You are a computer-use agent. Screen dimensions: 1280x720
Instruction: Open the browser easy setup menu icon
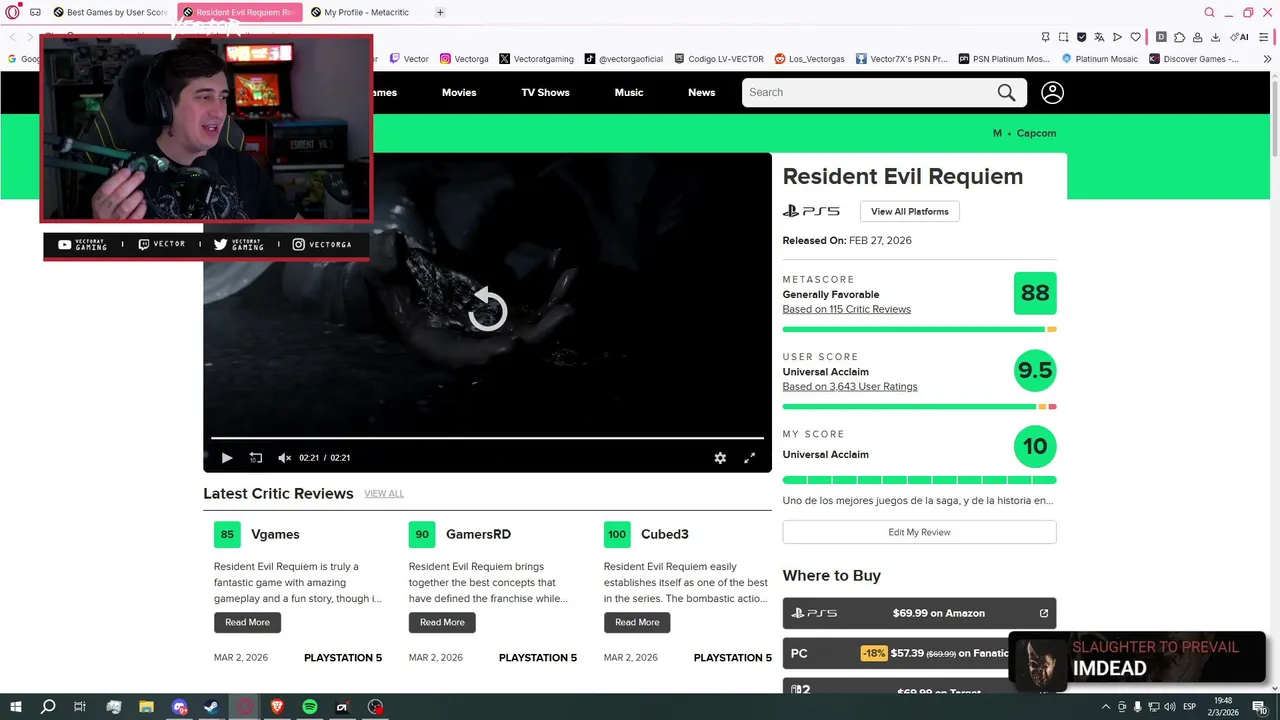pyautogui.click(x=1264, y=37)
